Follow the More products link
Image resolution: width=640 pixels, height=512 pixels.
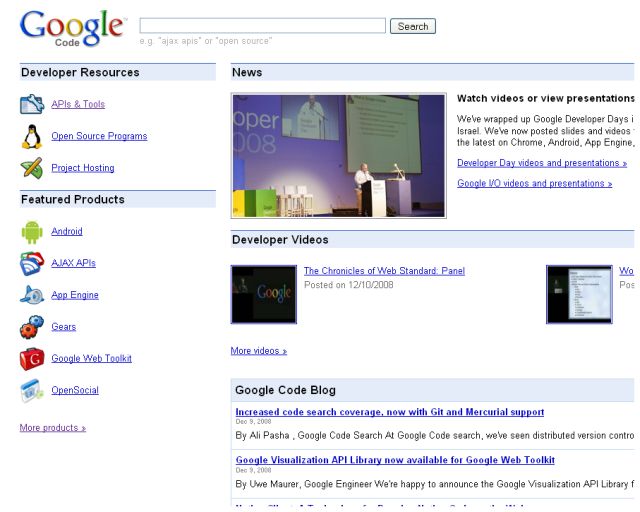point(53,427)
